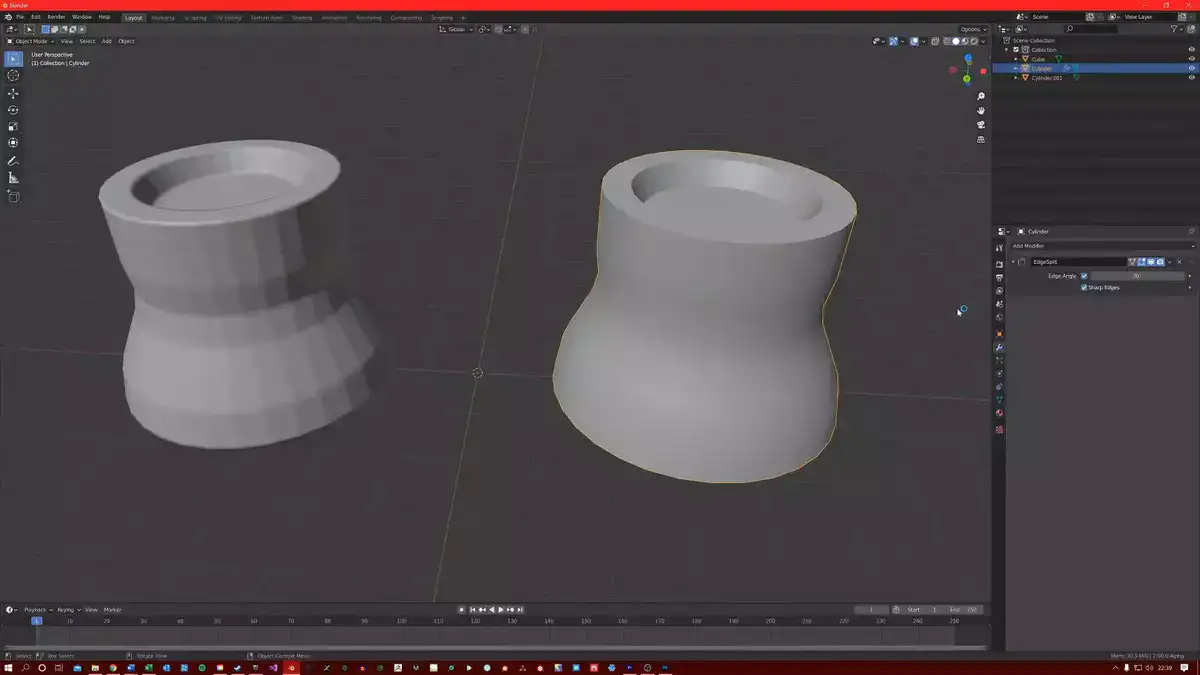Image resolution: width=1200 pixels, height=675 pixels.
Task: Click the pan view hand icon
Action: coord(981,110)
